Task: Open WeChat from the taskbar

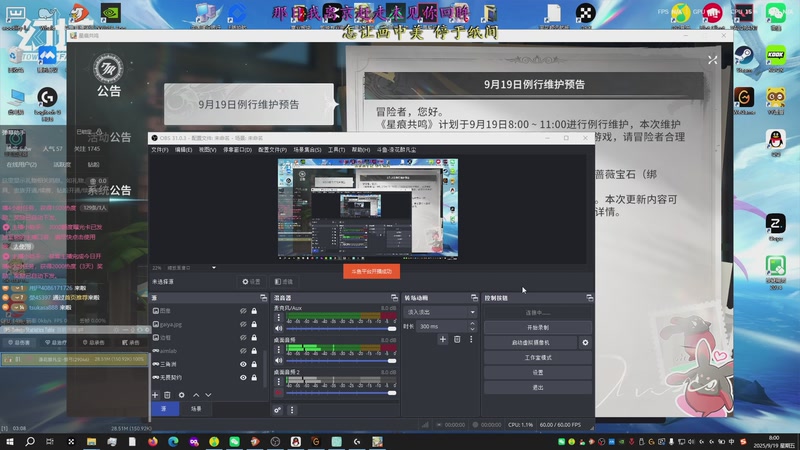Action: tap(234, 441)
